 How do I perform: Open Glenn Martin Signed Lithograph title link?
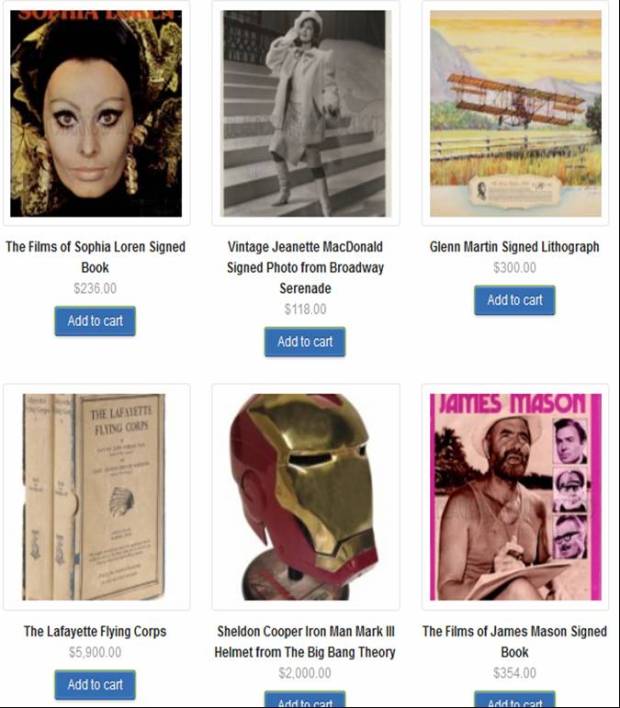point(514,247)
